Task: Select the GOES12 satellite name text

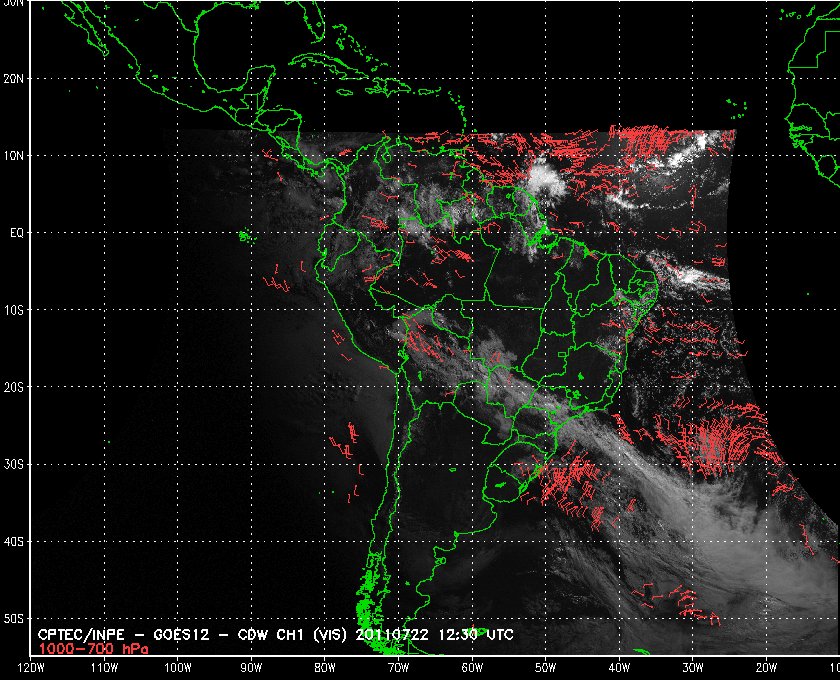Action: [x=182, y=636]
